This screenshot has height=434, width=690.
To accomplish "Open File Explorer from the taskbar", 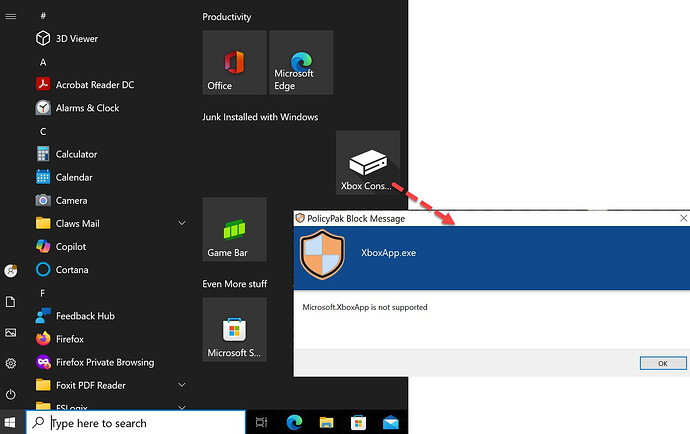I will [x=326, y=423].
